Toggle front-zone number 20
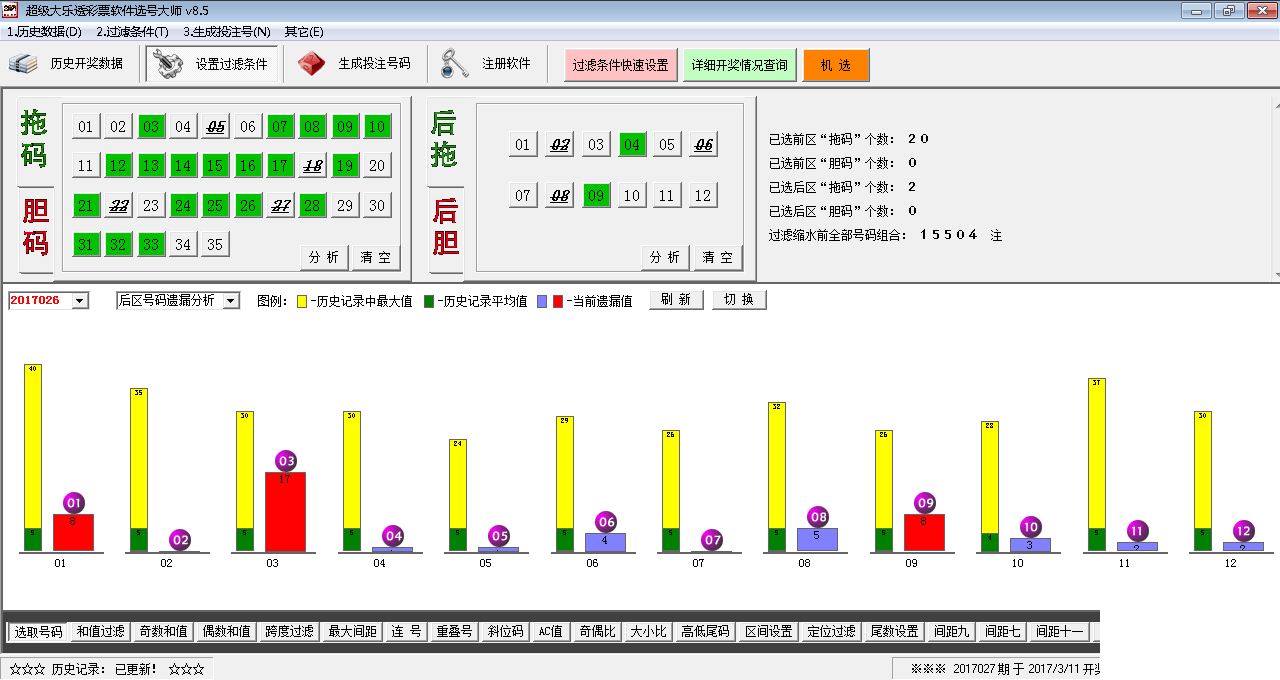The image size is (1280, 680). (376, 166)
